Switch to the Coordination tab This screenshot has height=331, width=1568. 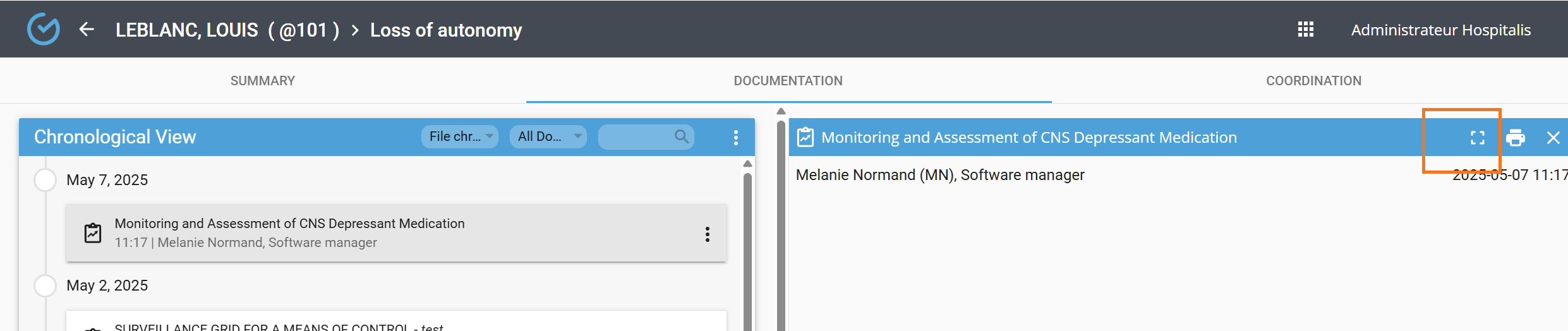(1313, 81)
